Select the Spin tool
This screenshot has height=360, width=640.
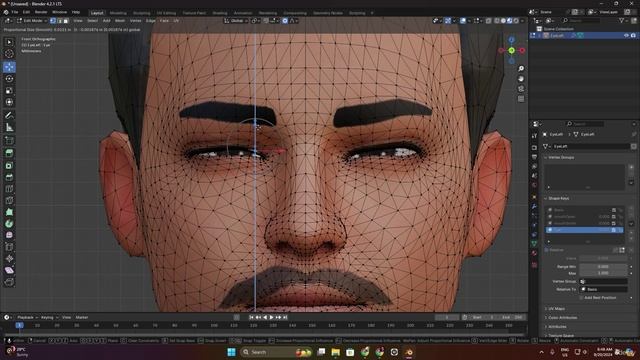point(9,224)
